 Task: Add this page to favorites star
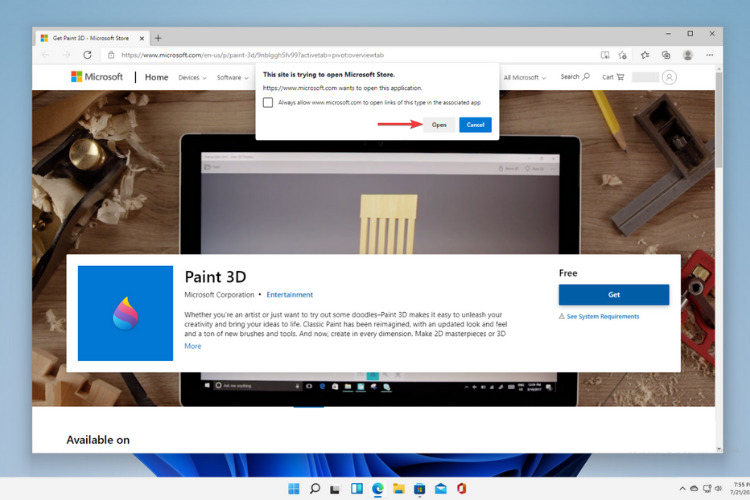[x=622, y=55]
